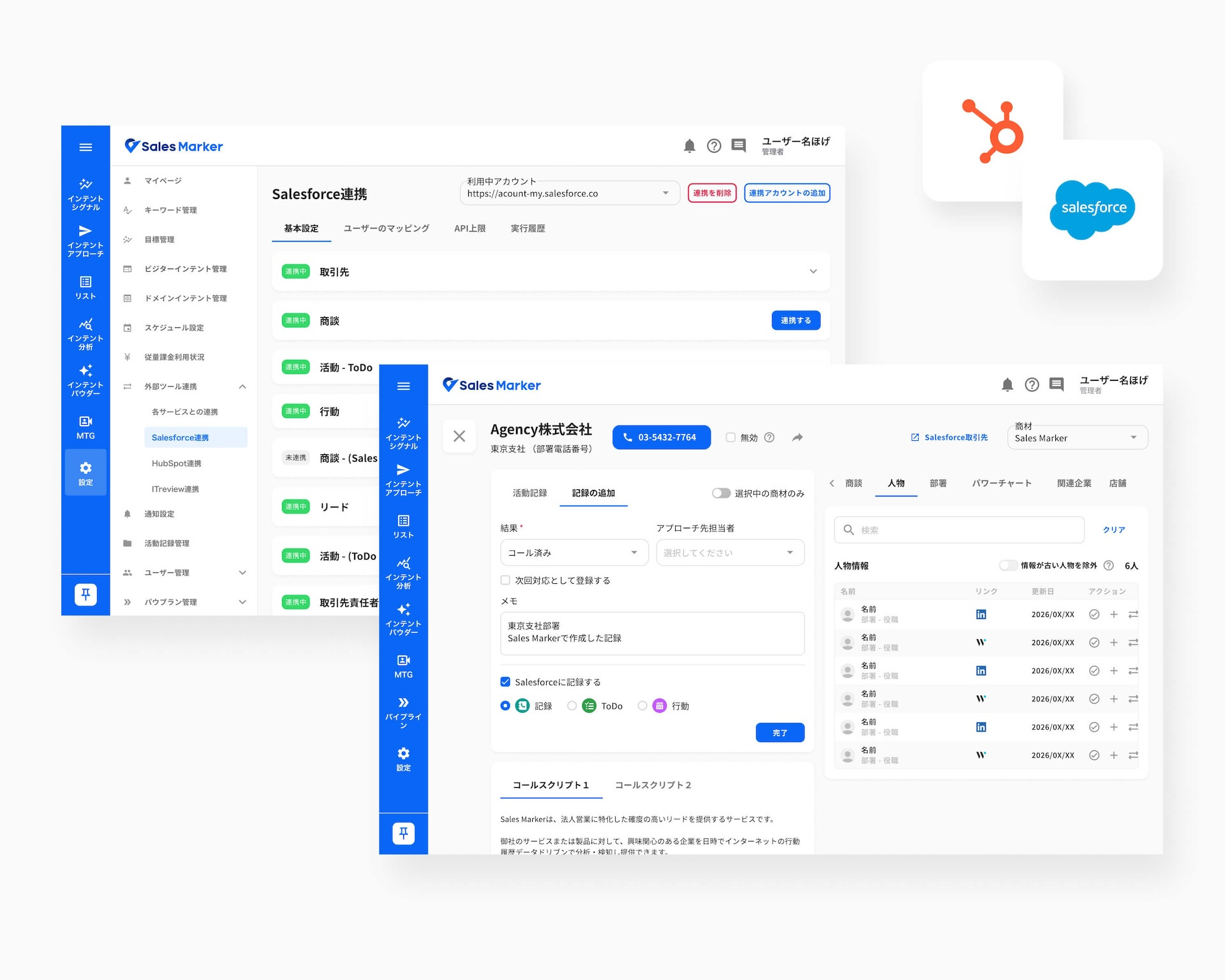
Task: Open リスト in front window sidebar
Action: pos(403,526)
